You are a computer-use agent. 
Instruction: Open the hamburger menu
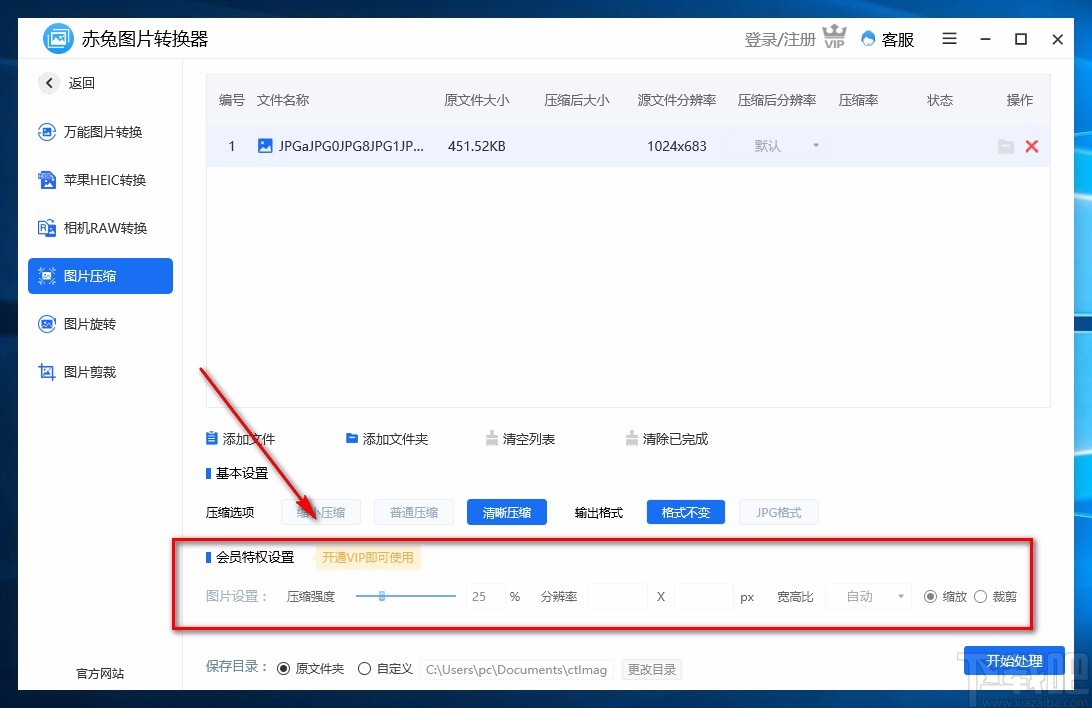[948, 39]
